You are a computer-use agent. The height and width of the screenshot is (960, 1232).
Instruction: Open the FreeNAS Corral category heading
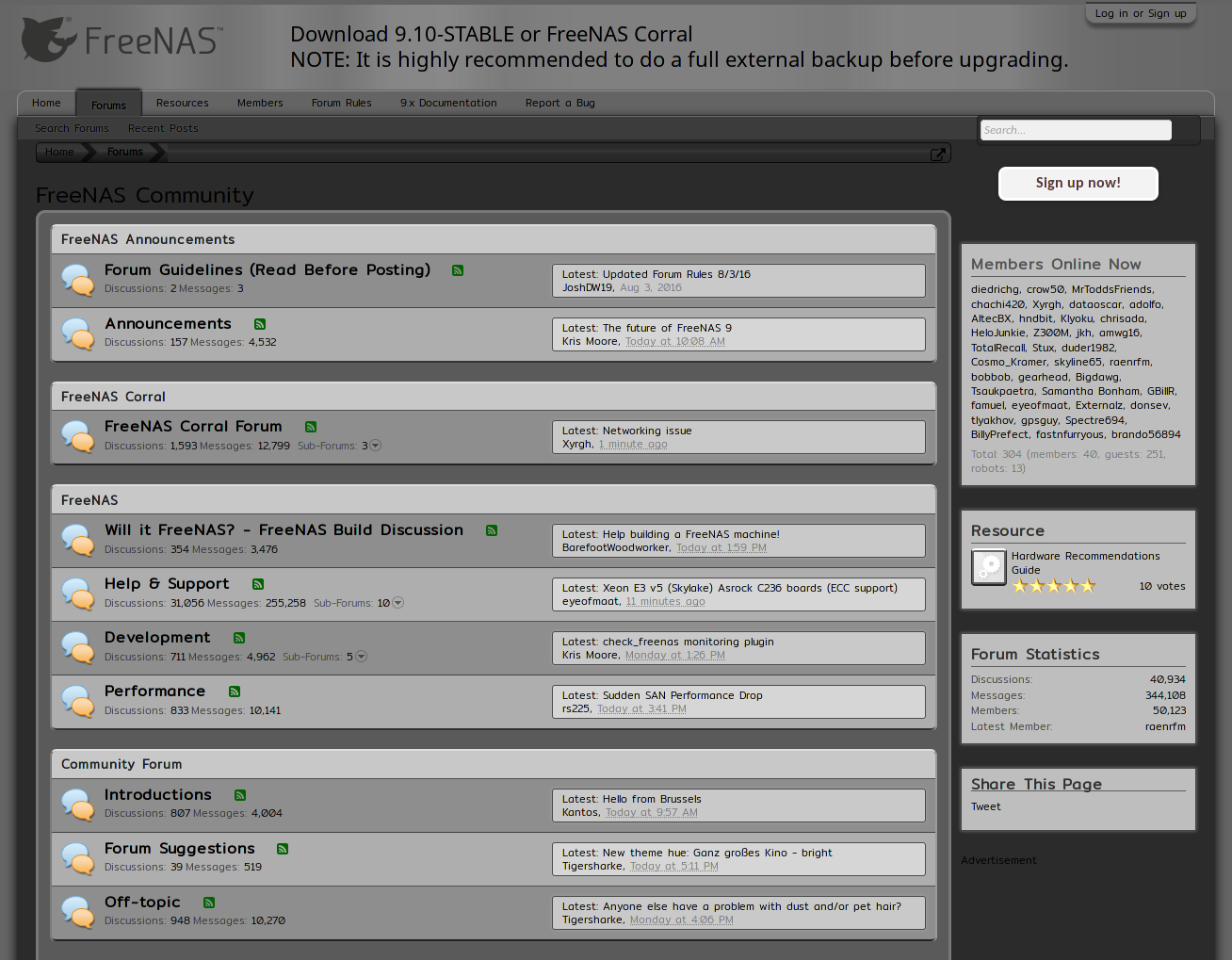[113, 397]
